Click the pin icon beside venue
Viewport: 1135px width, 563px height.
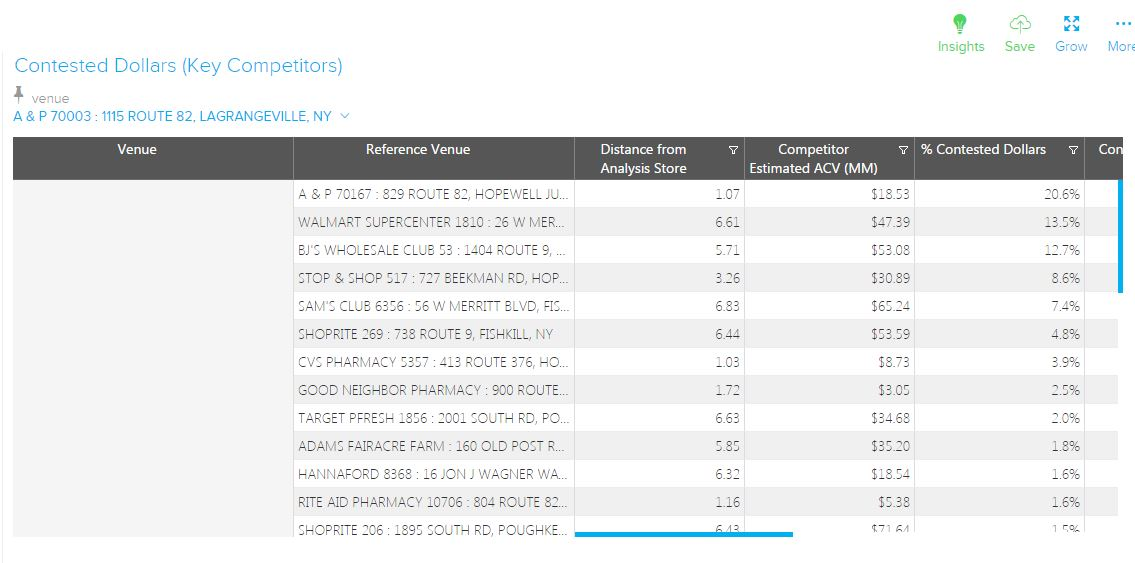coord(19,96)
